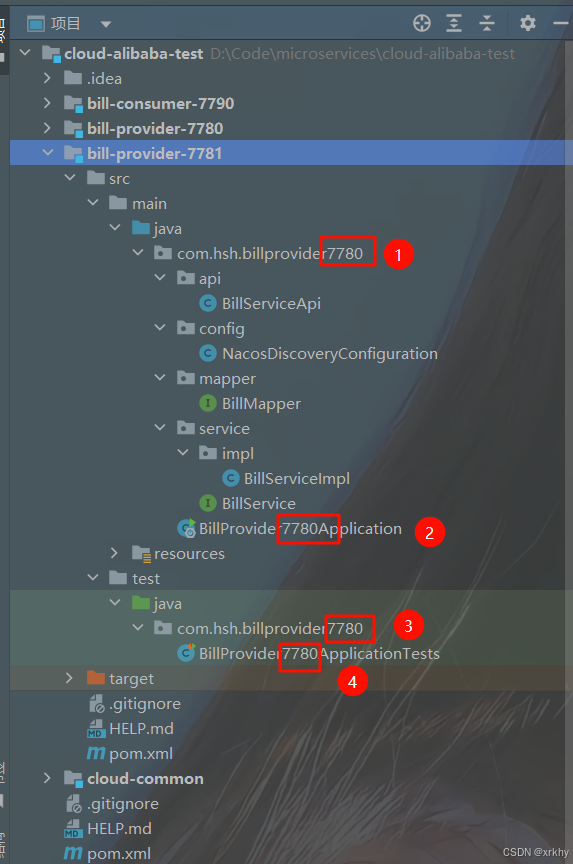
Task: Select the BillServiceApi class icon
Action: point(208,303)
